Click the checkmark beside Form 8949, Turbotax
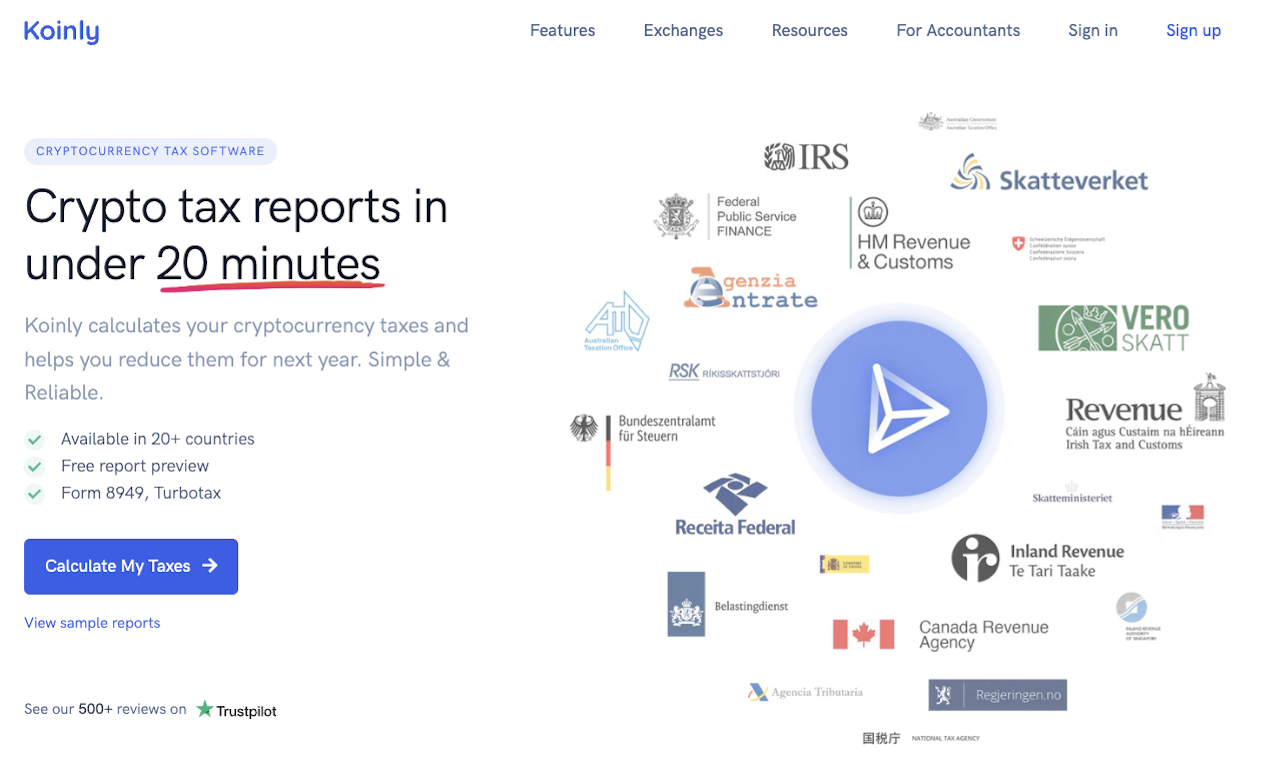Image resolution: width=1270 pixels, height=781 pixels. tap(35, 493)
